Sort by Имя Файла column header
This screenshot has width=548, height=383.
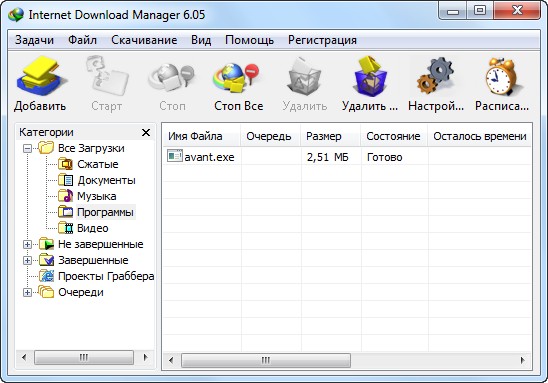(202, 136)
